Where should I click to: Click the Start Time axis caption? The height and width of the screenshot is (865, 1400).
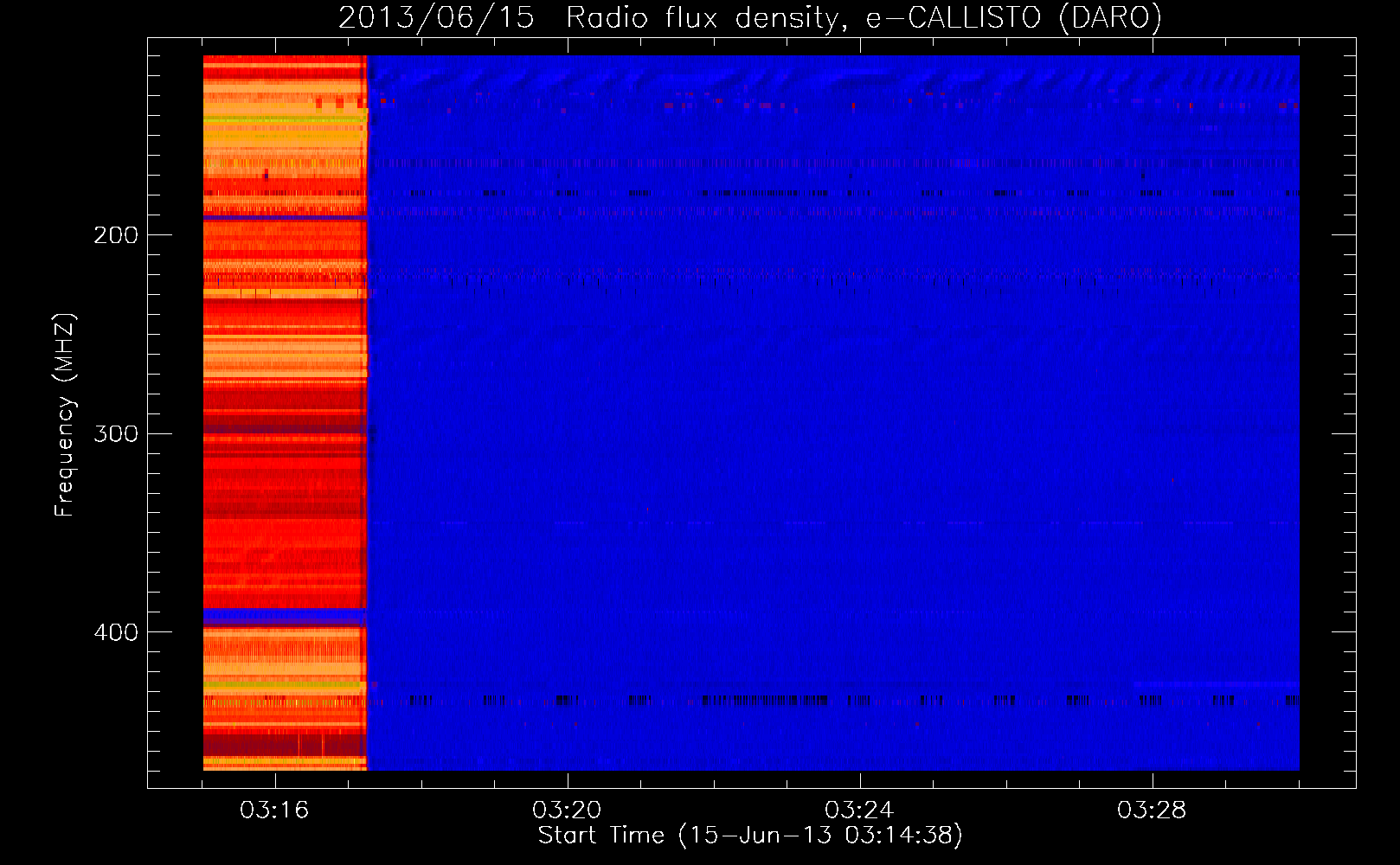click(x=750, y=836)
